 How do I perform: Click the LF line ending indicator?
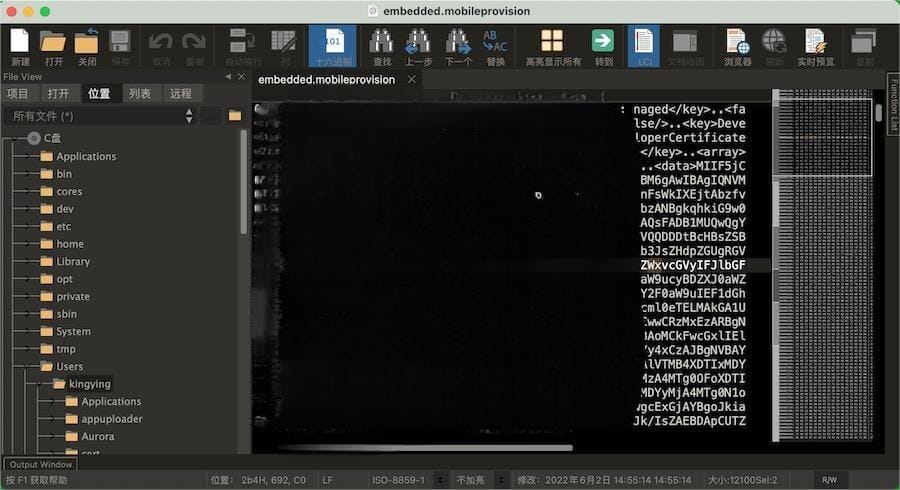pyautogui.click(x=328, y=480)
